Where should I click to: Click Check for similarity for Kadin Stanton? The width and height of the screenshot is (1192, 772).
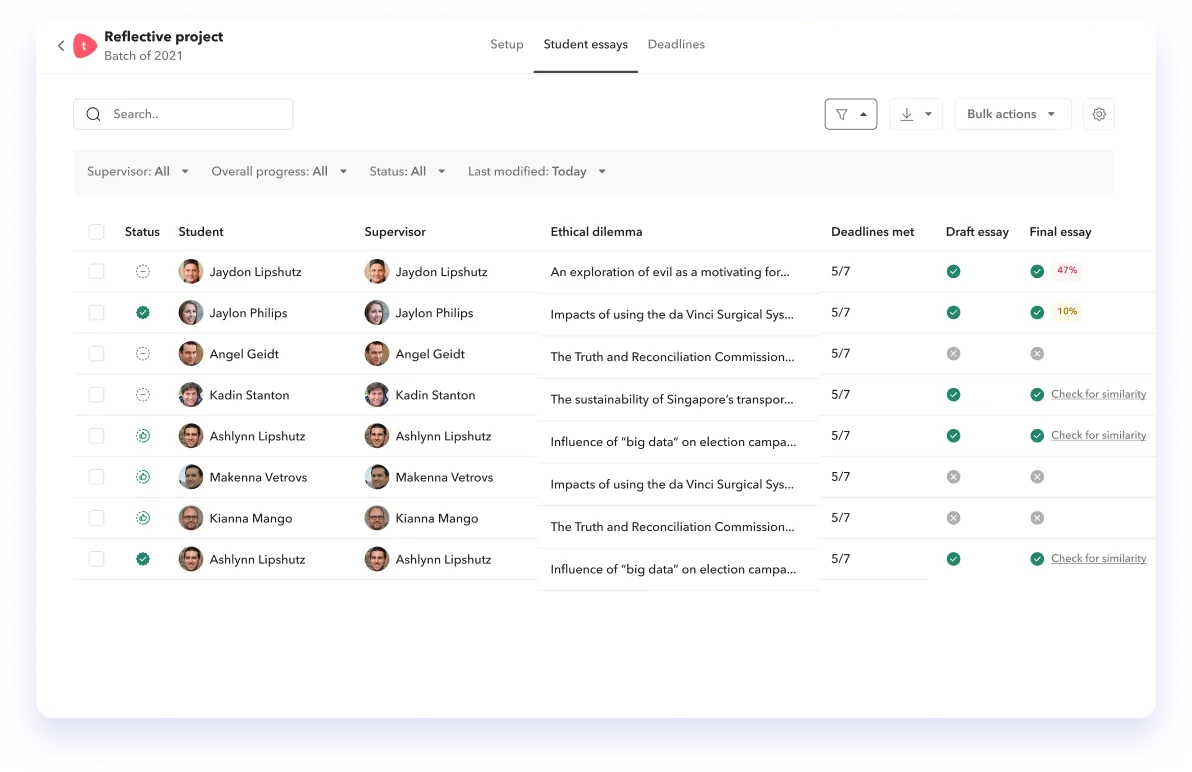(x=1098, y=394)
